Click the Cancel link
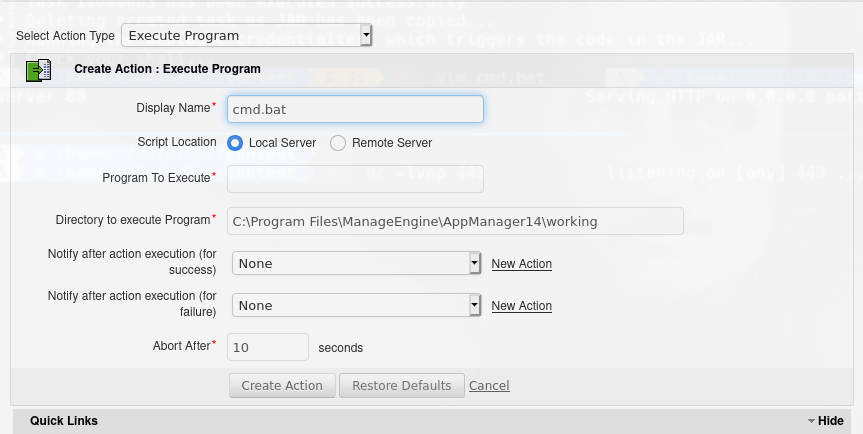This screenshot has height=434, width=863. point(489,386)
